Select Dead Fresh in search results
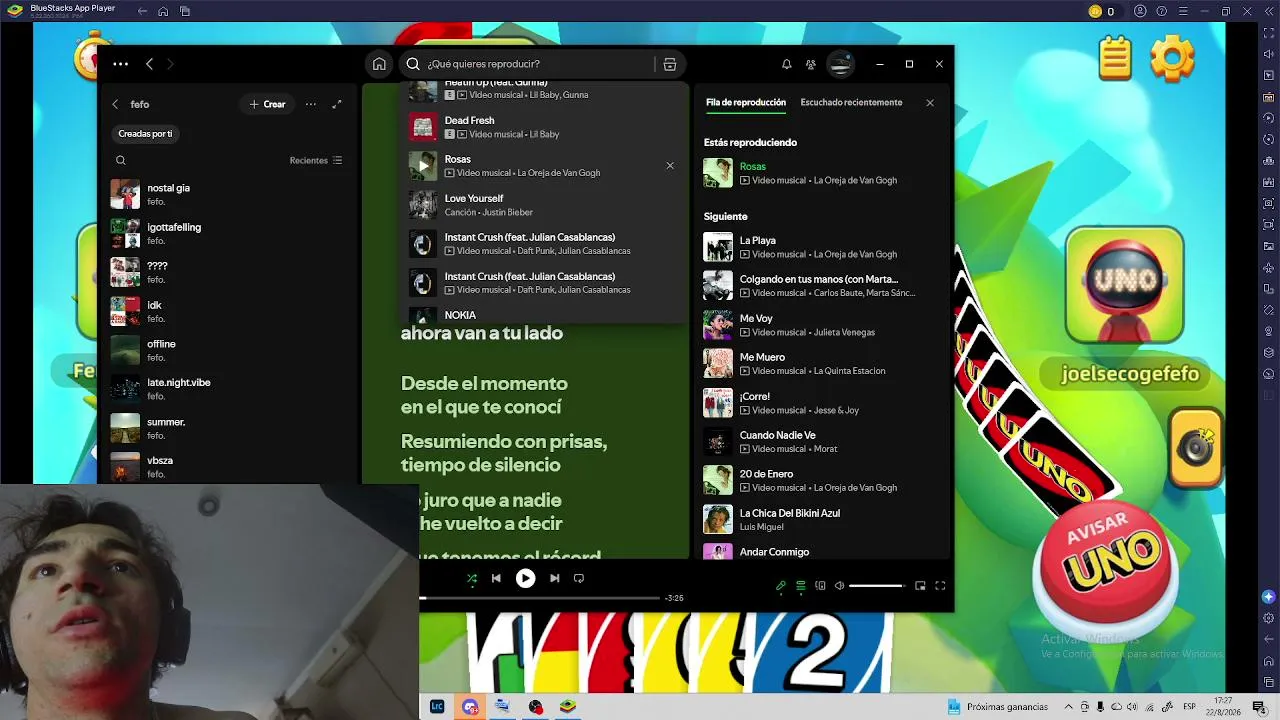 tap(543, 127)
